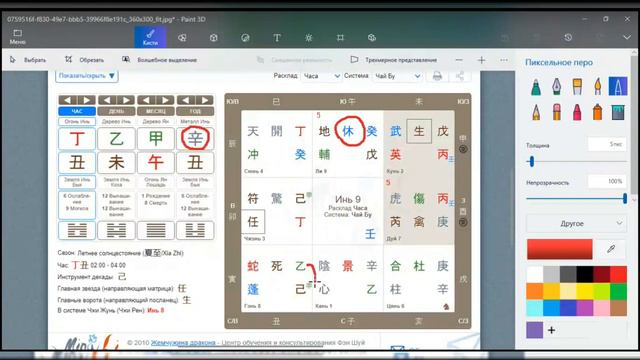Screen dimensions: 640x360
Task: Open the three-dots more options menu
Action: click(504, 60)
